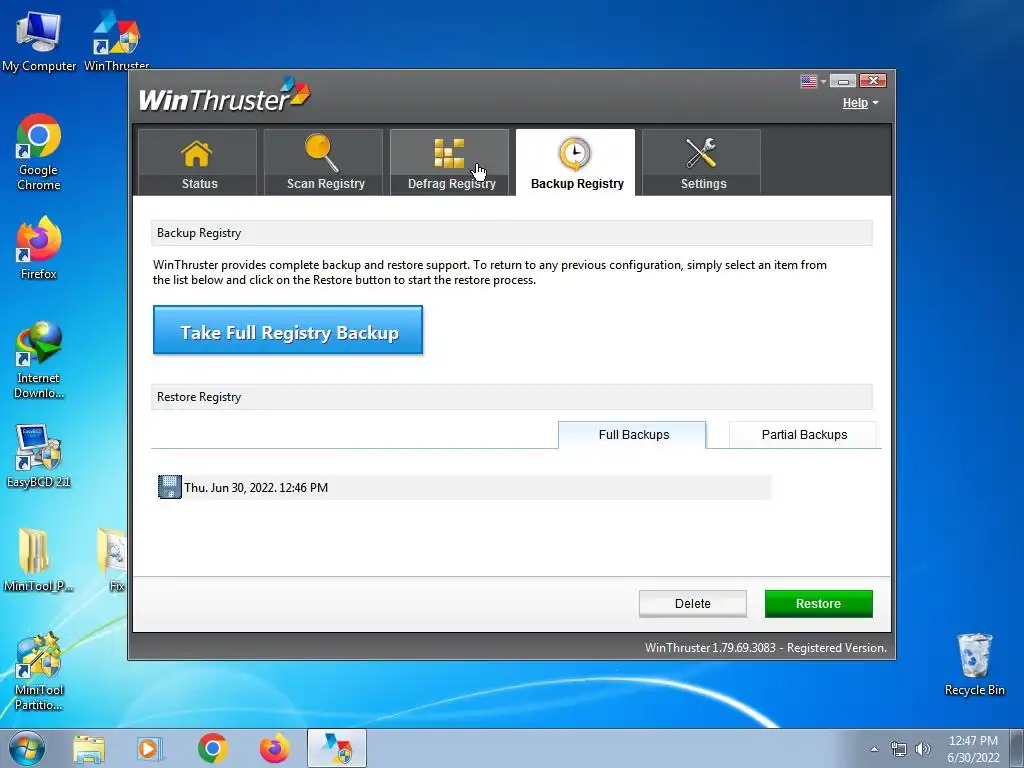Switch to the Partial Backups tab
The height and width of the screenshot is (768, 1024).
(x=803, y=435)
